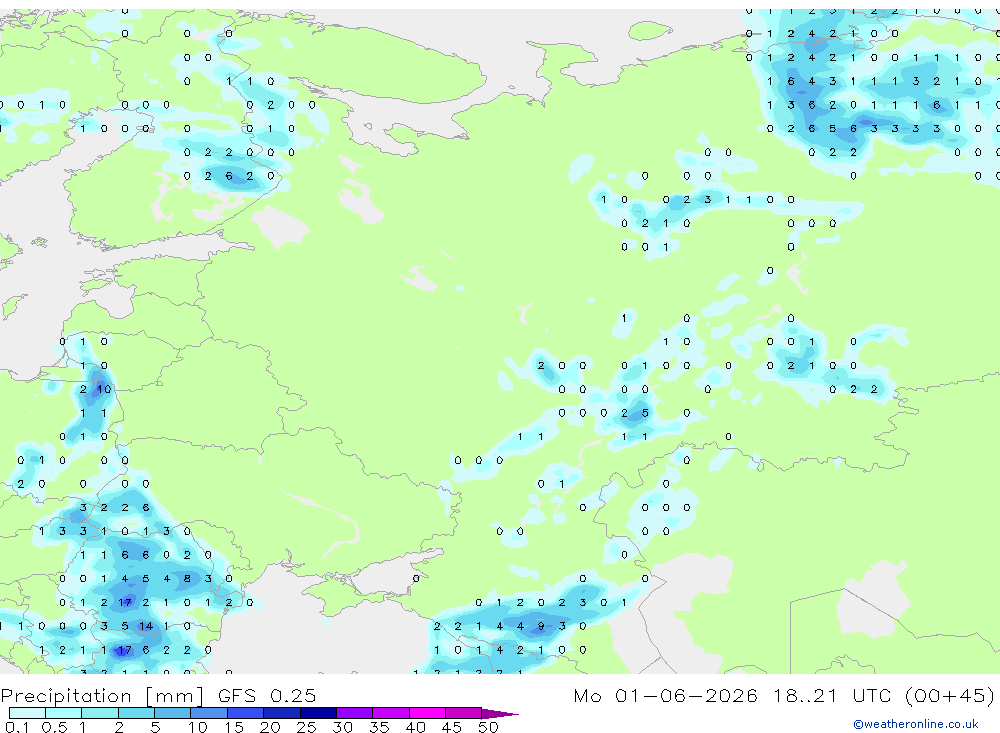Select the 25–30 mm navy legend swatch

(x=318, y=713)
